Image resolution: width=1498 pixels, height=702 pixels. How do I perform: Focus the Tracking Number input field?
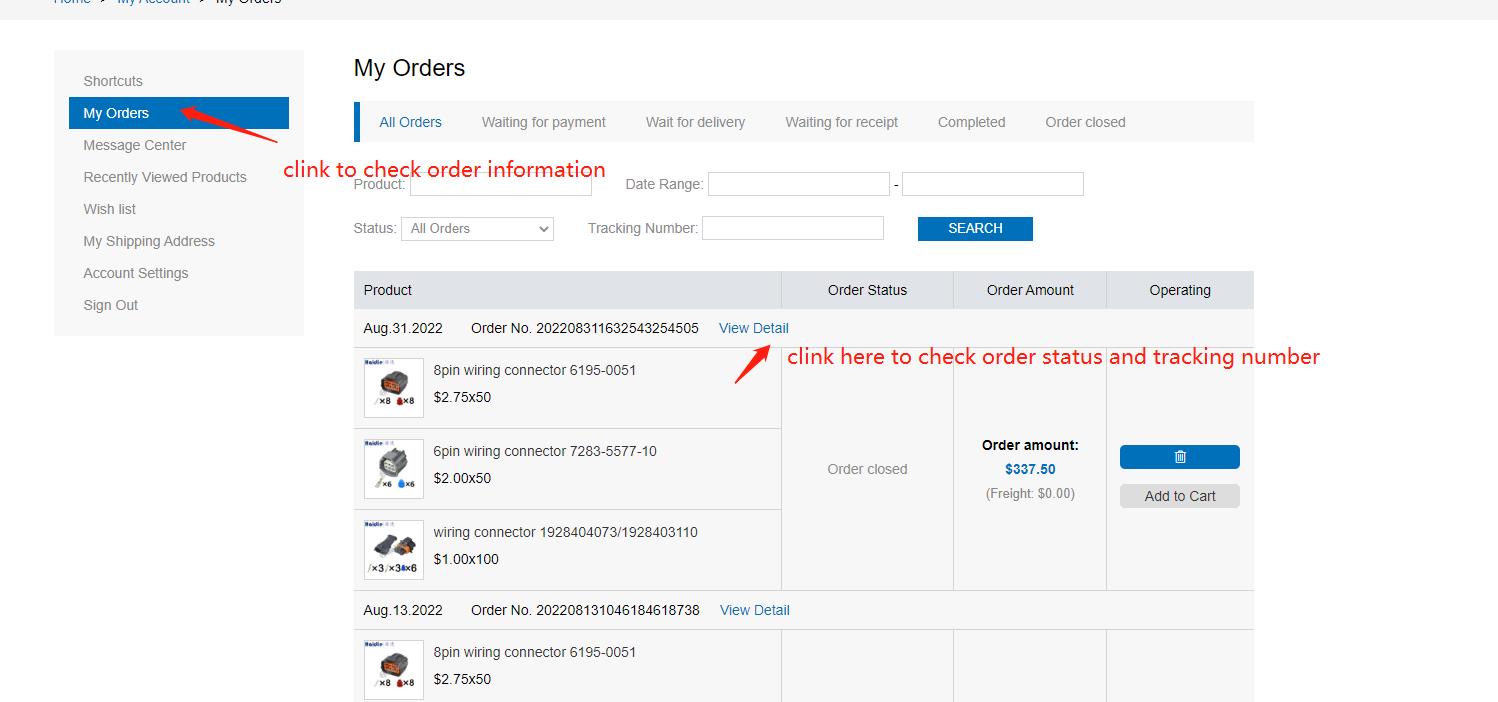(x=792, y=228)
